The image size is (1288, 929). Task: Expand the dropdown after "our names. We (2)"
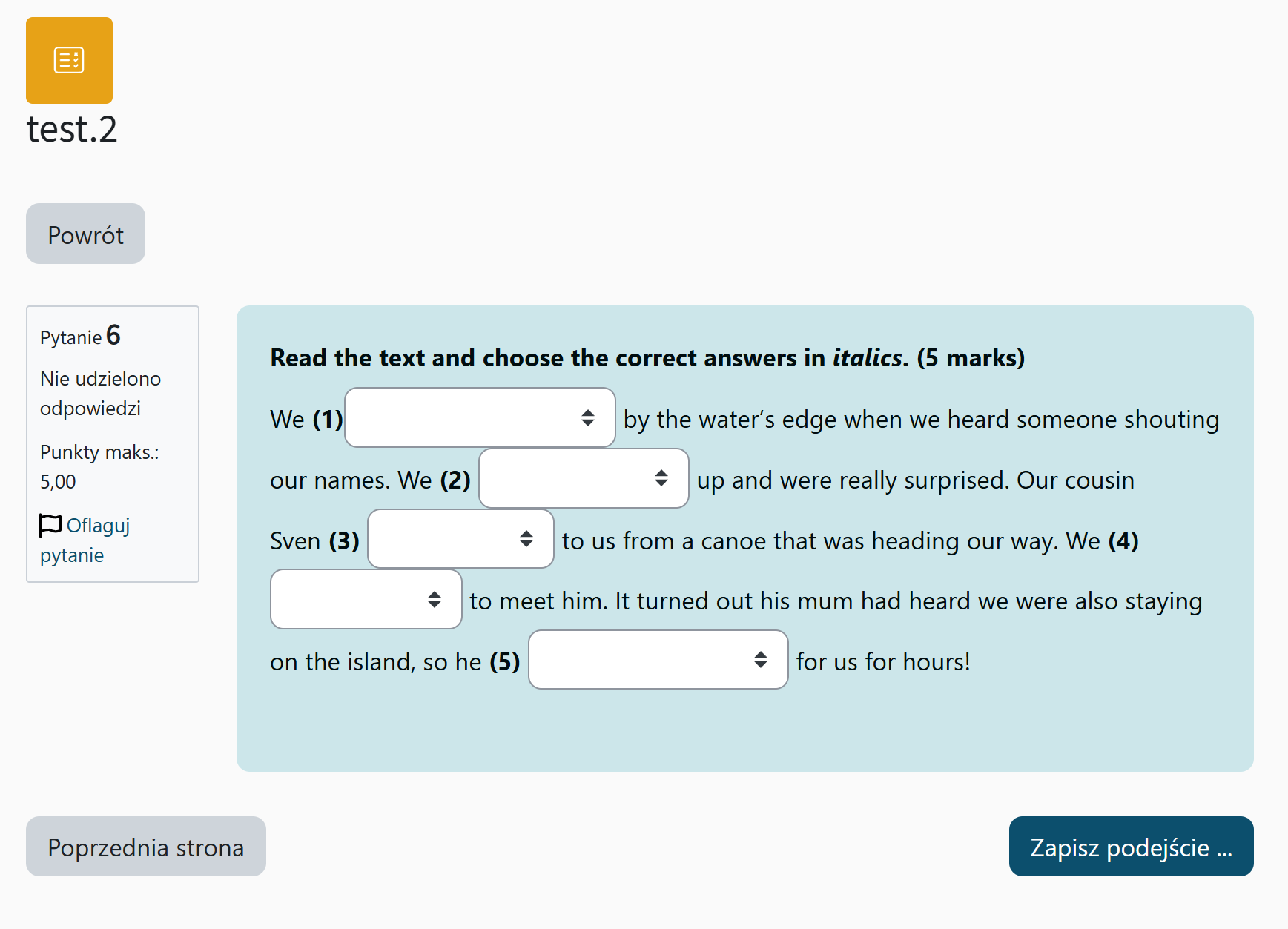(x=583, y=478)
